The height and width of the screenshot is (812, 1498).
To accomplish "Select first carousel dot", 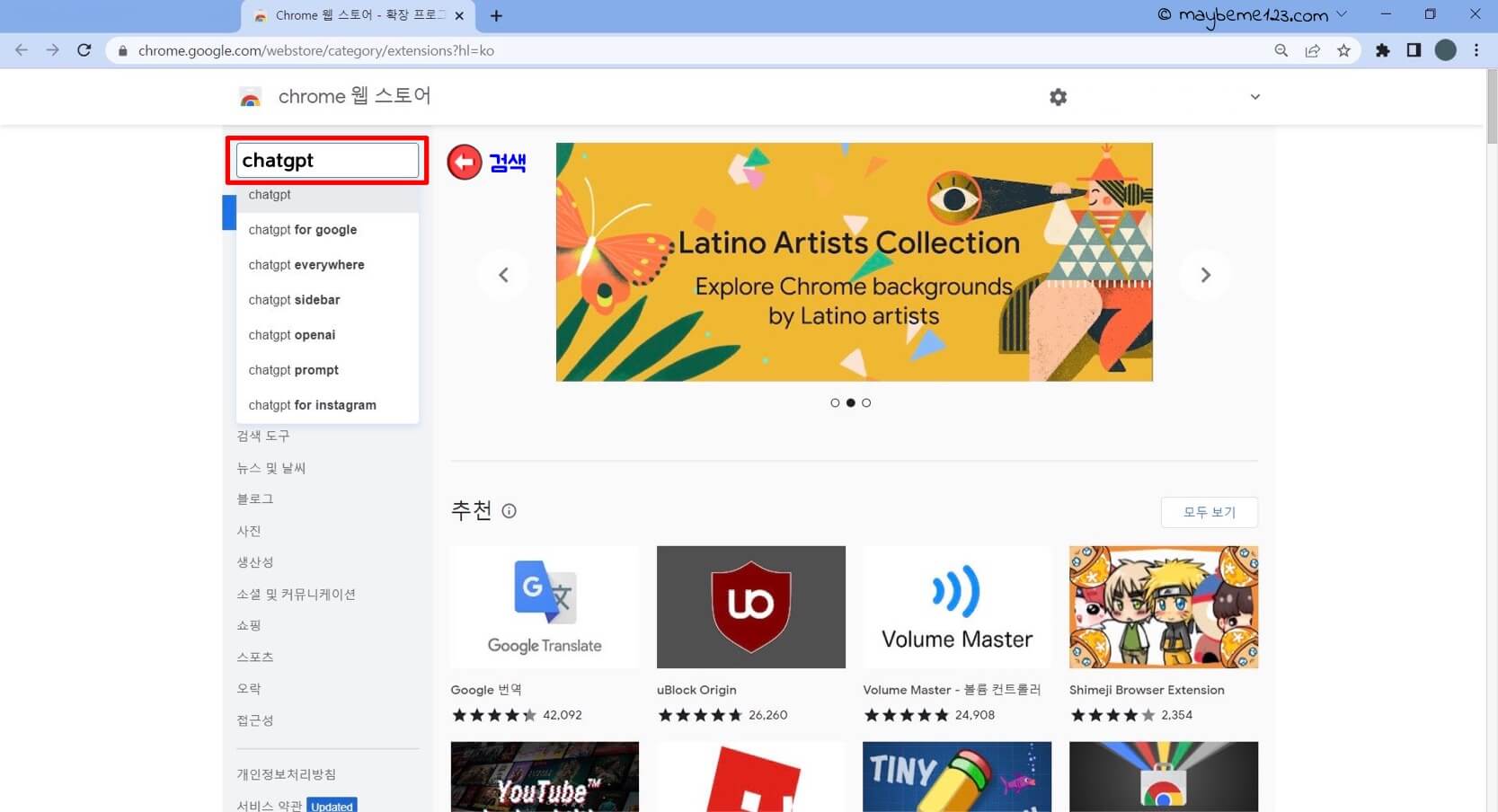I will point(835,402).
